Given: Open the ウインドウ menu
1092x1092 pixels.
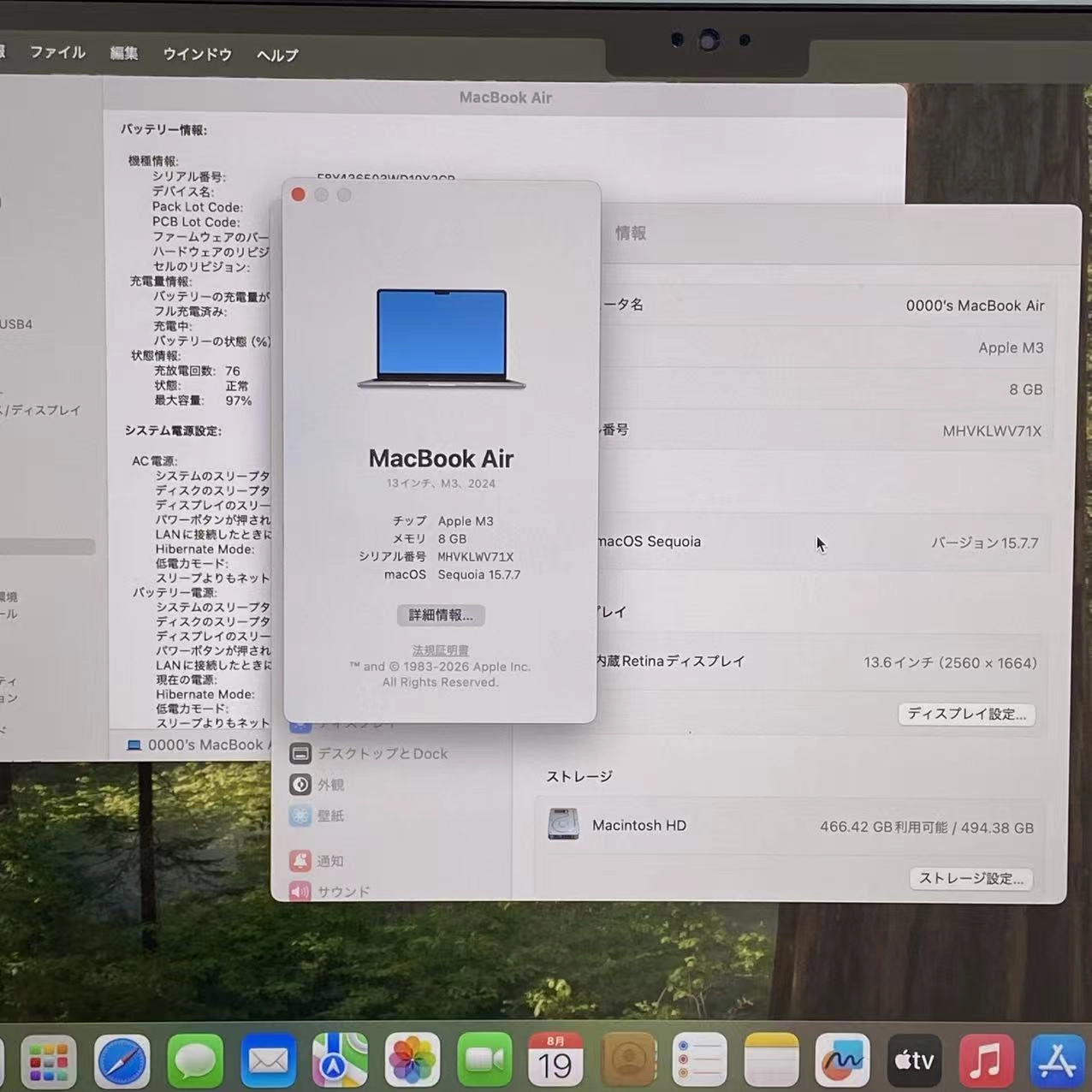Looking at the screenshot, I should point(198,55).
